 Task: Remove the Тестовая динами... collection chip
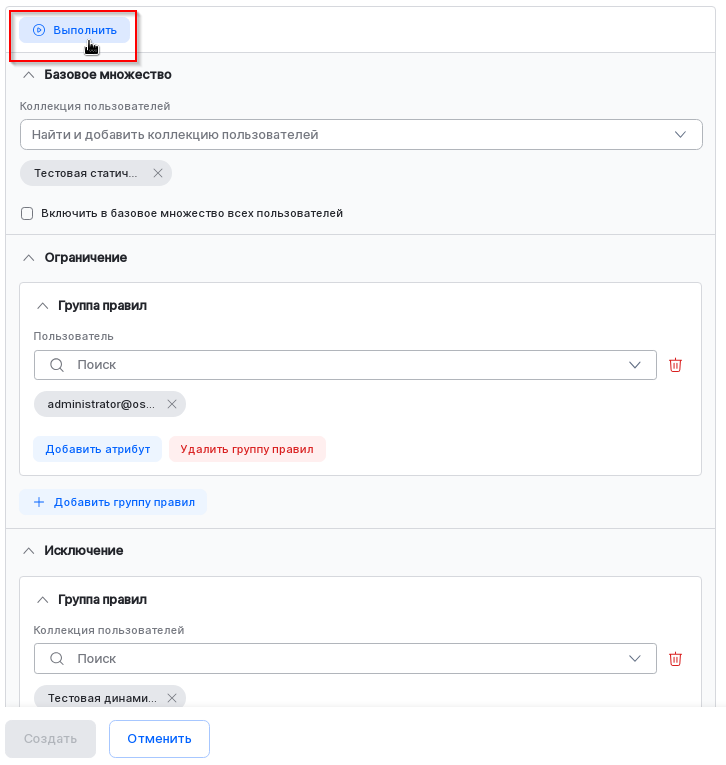[x=171, y=698]
